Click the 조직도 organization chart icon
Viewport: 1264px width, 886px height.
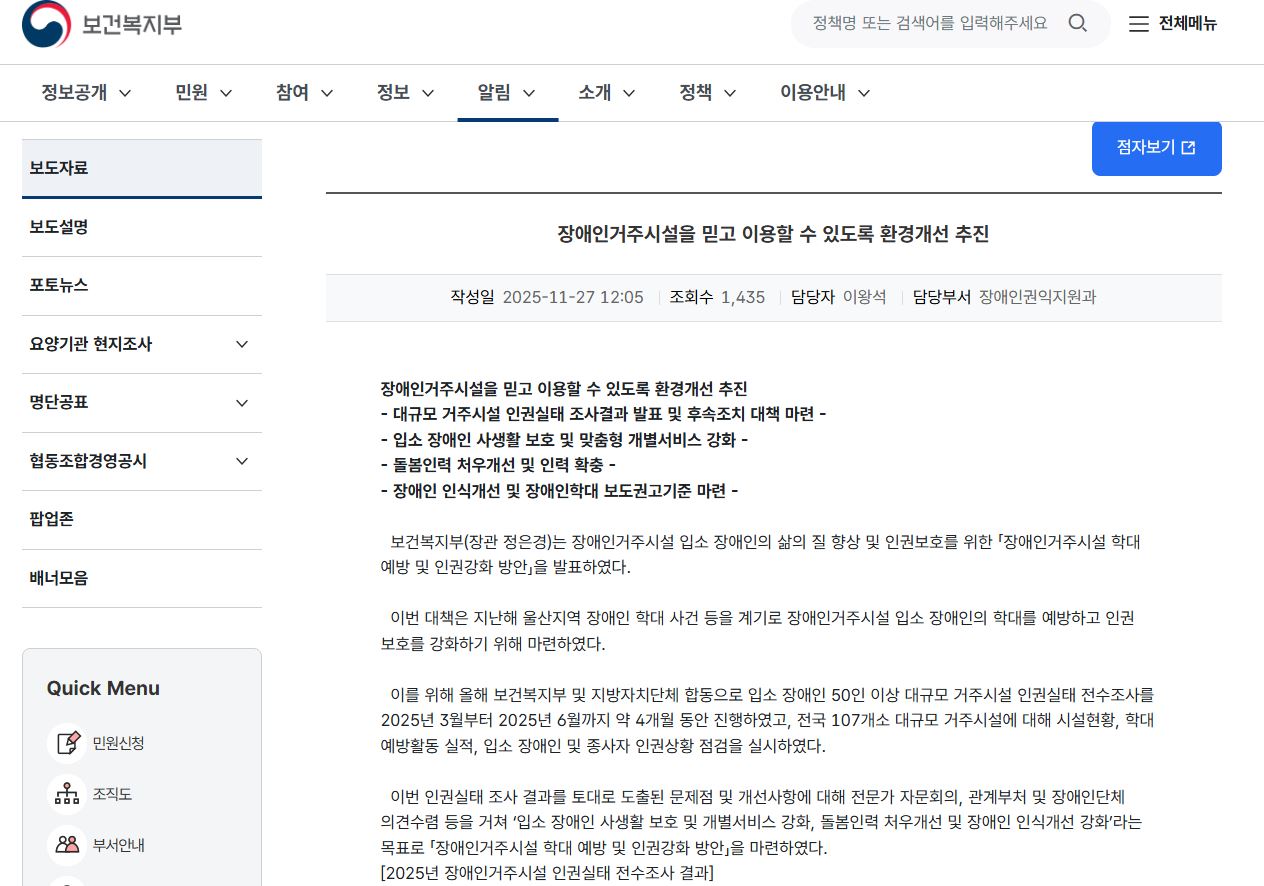click(67, 794)
